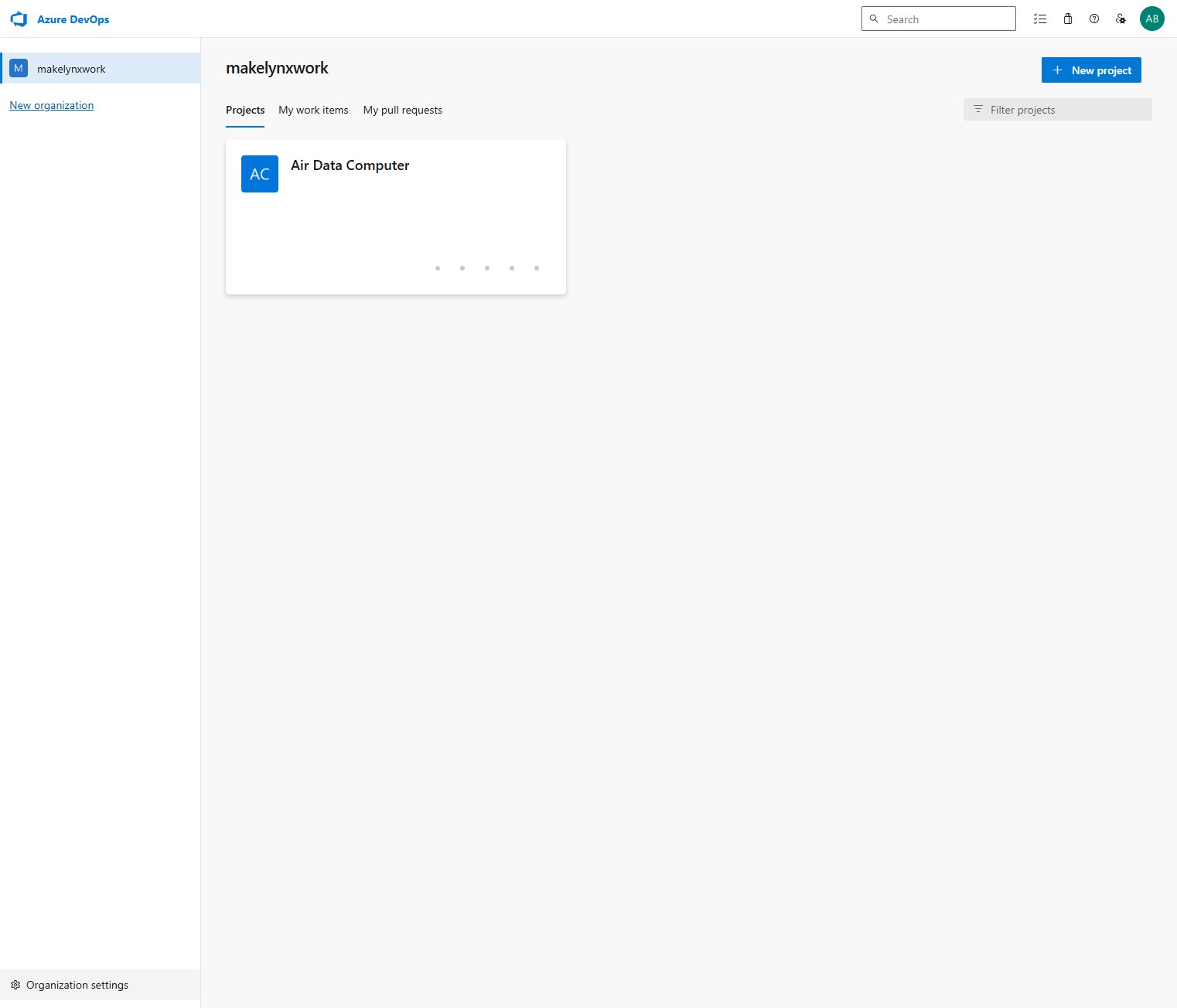Open the work items checklist icon

[1040, 19]
